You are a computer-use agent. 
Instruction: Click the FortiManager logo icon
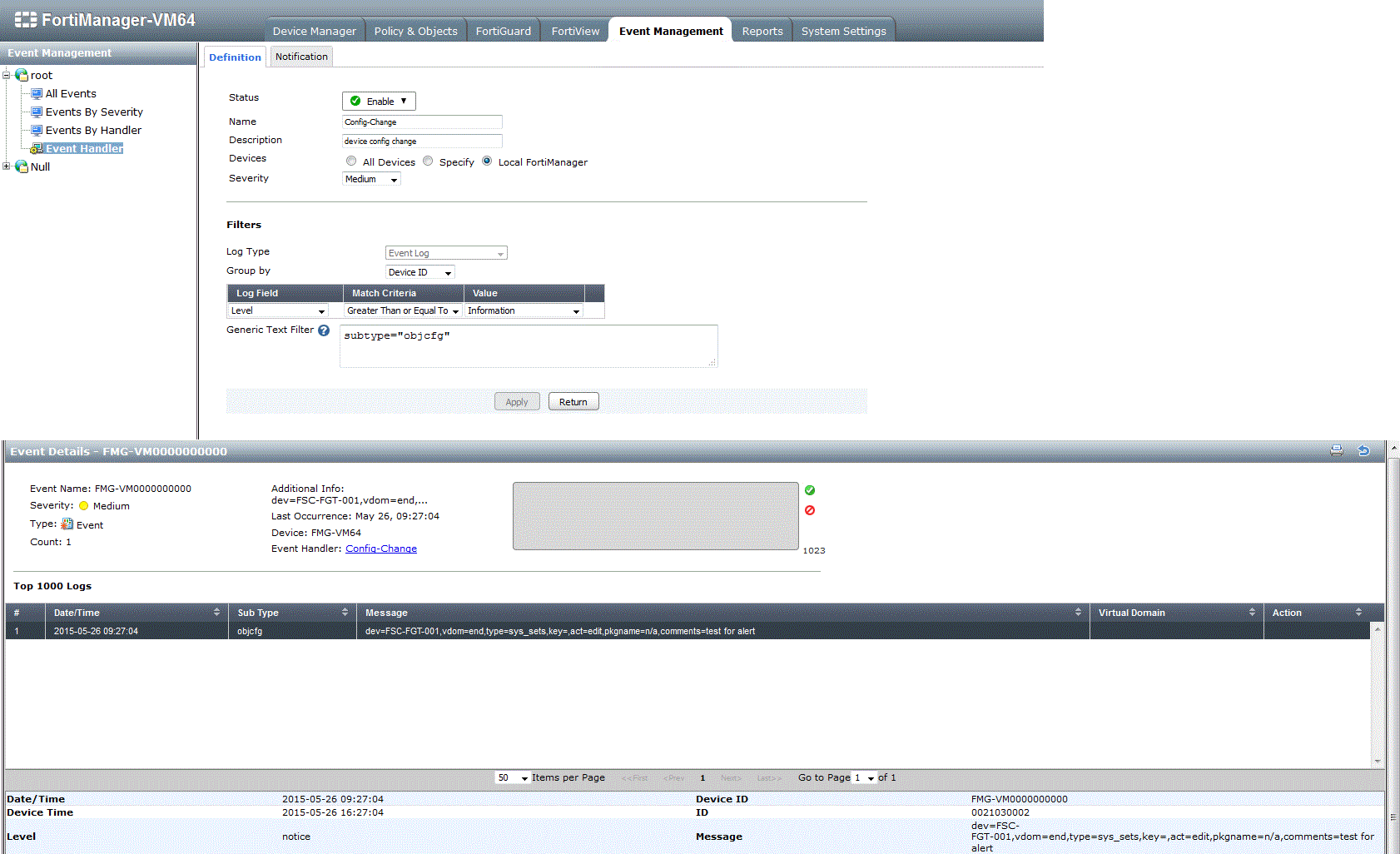tap(26, 19)
